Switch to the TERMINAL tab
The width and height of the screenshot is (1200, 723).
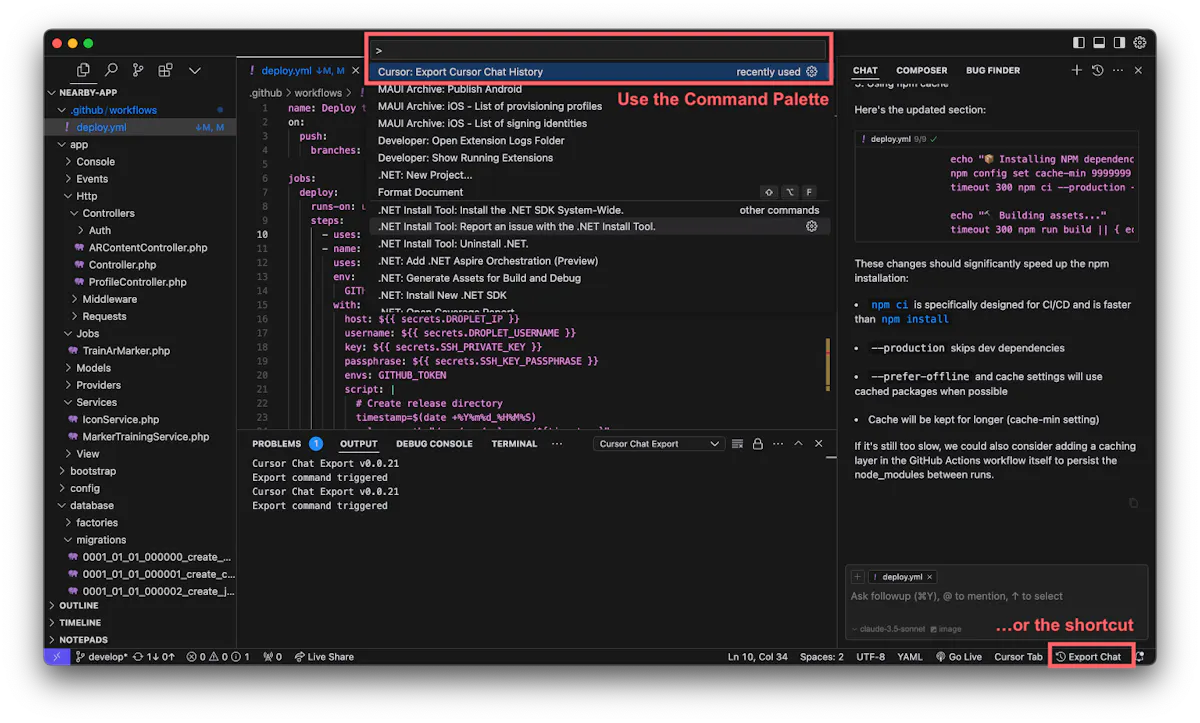click(514, 444)
